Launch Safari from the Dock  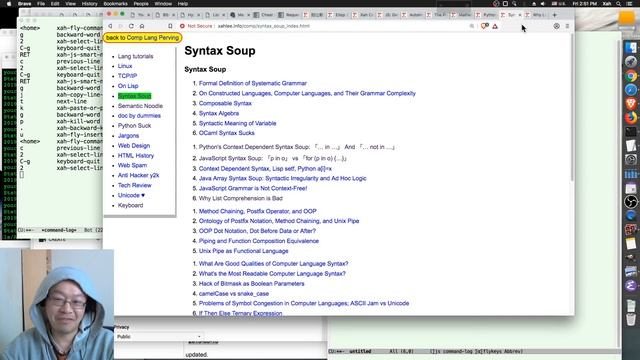point(631,90)
